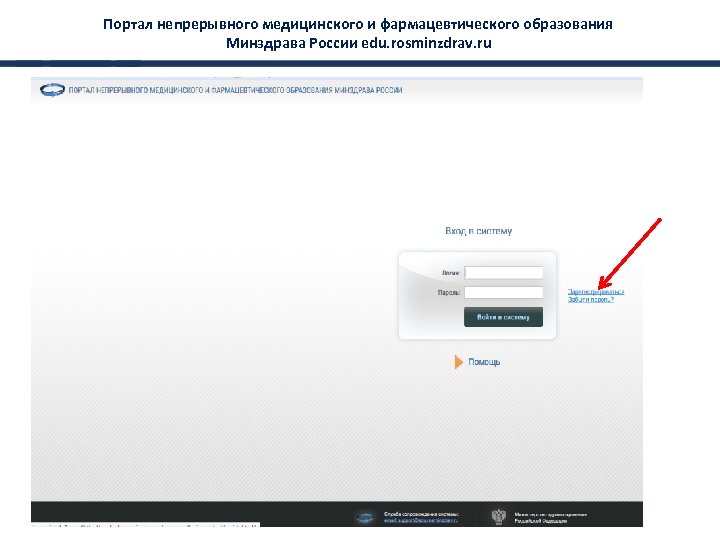Click the Ministry of Health text in footer
Screen dimensions: 720x540
point(550,518)
